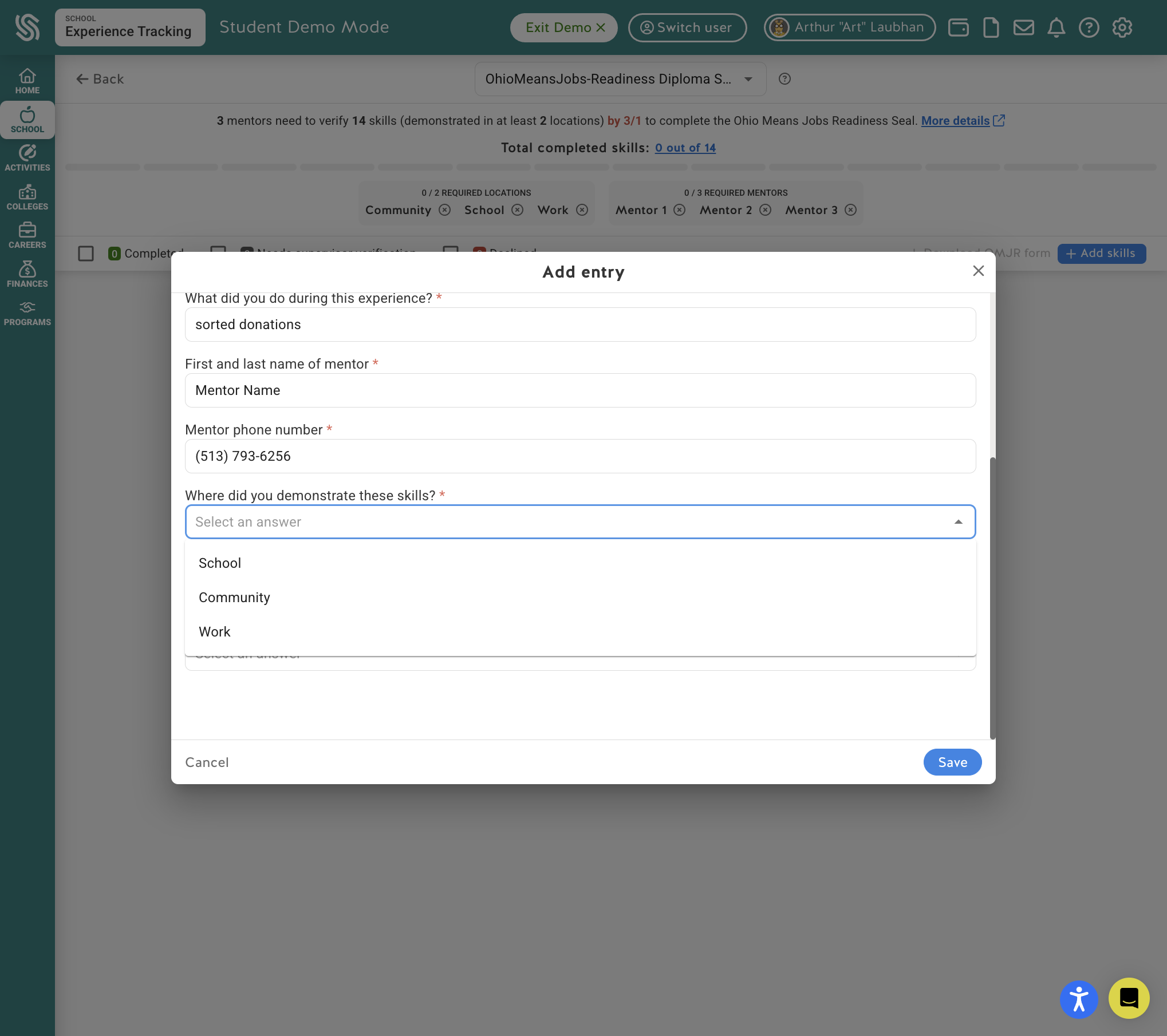Open the Careers sidebar section
The height and width of the screenshot is (1036, 1167).
pos(27,236)
